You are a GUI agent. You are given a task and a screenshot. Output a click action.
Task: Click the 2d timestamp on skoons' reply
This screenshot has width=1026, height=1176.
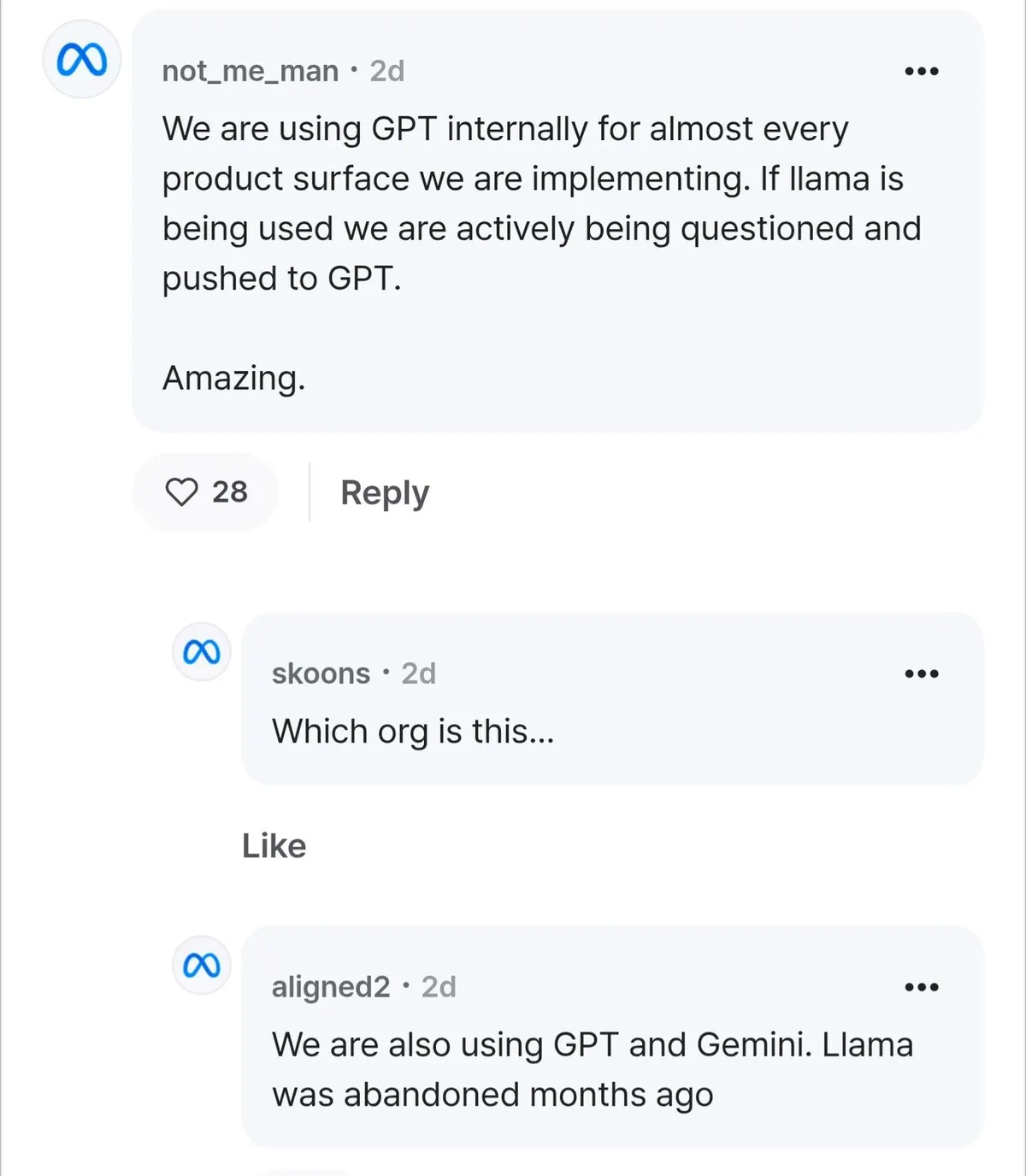[419, 673]
